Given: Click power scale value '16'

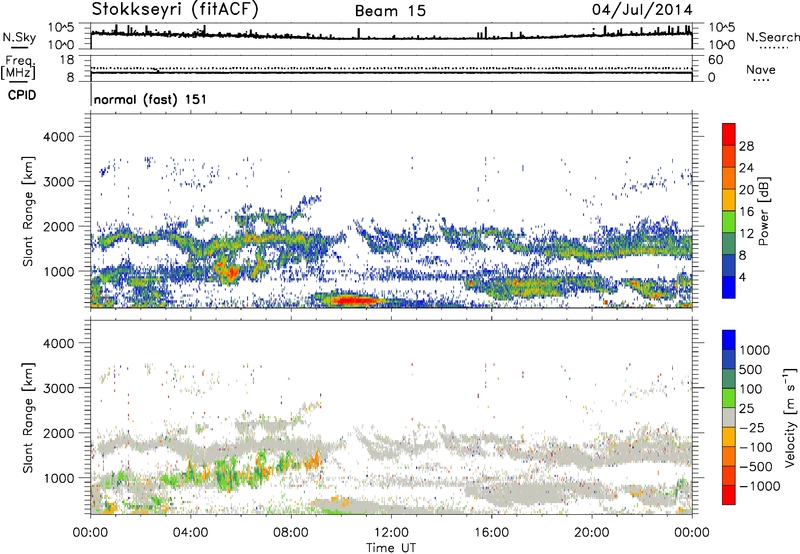Looking at the screenshot, I should [x=746, y=212].
